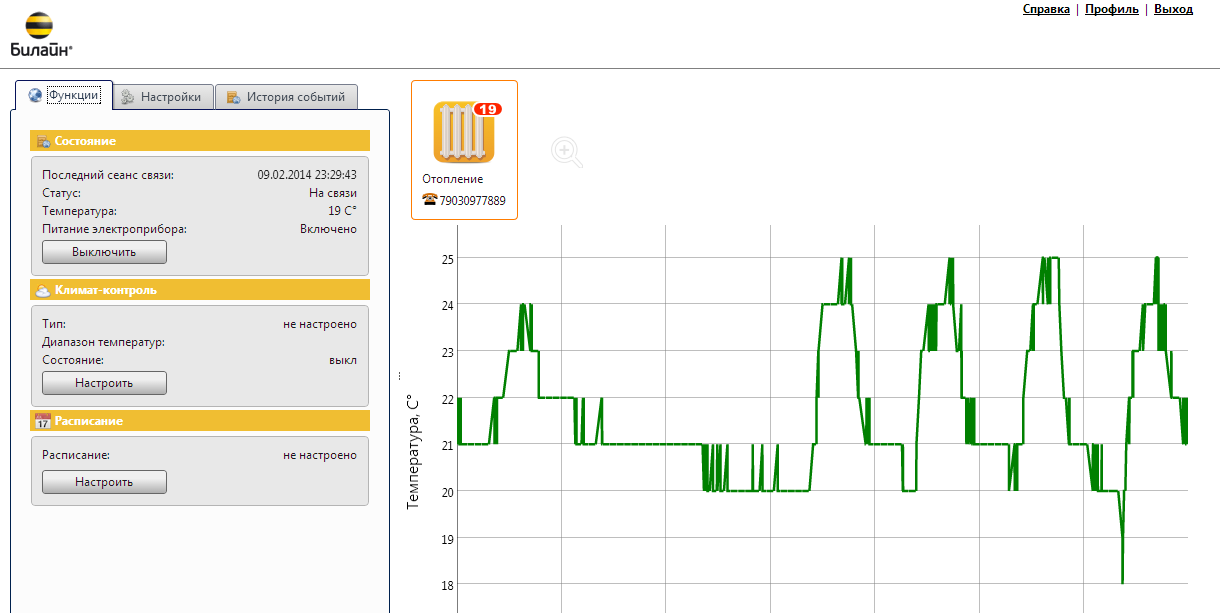
Task: Click the Отопление device label
Action: pos(452,179)
